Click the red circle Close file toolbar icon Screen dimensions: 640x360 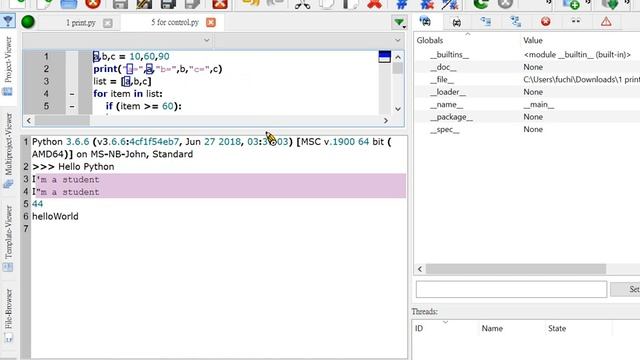coord(93,4)
